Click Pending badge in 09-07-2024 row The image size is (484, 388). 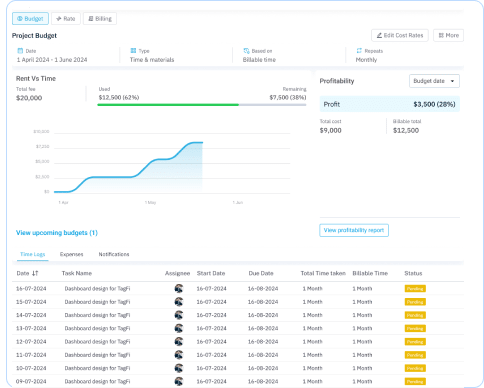[x=415, y=381]
